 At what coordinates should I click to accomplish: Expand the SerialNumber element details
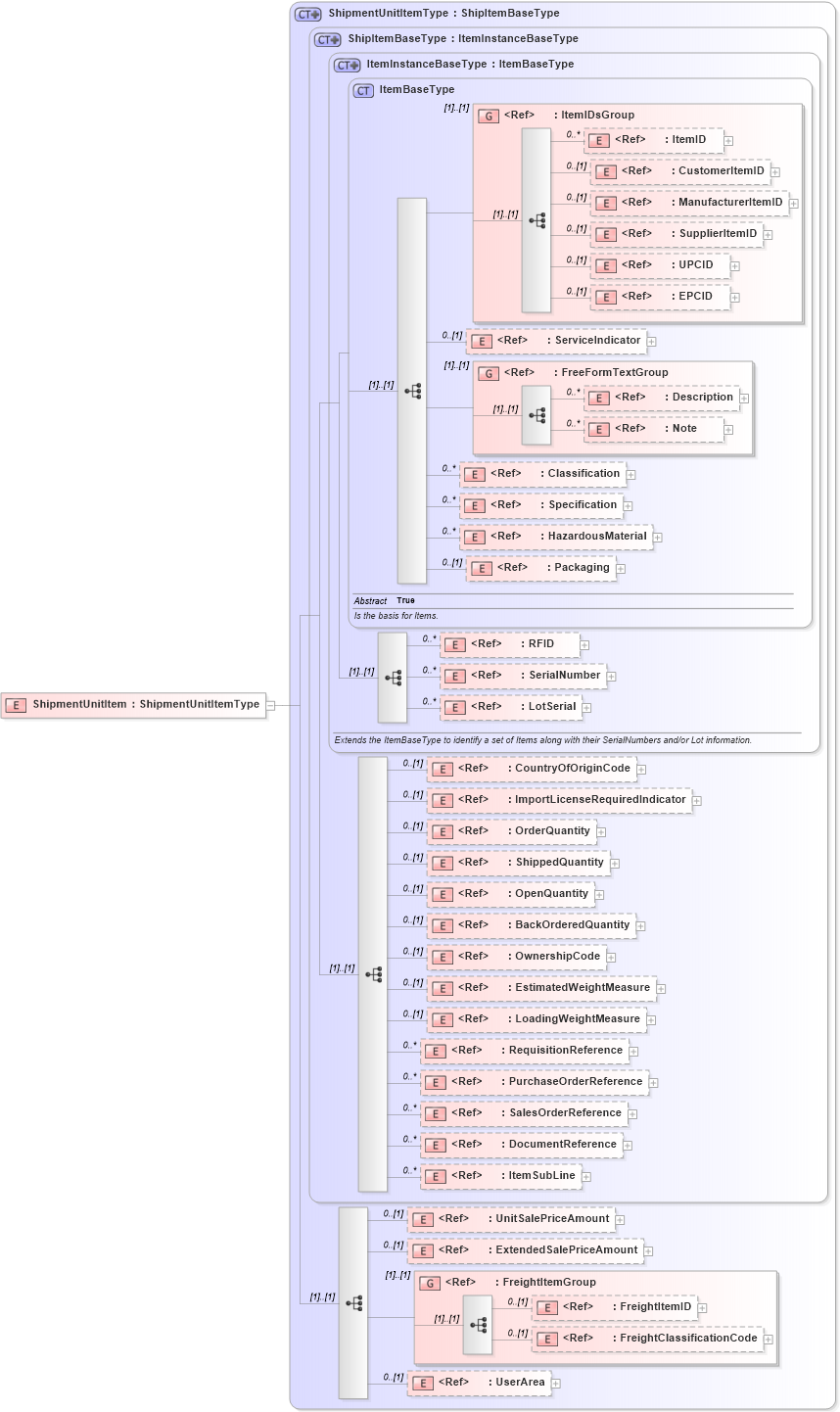pos(612,676)
